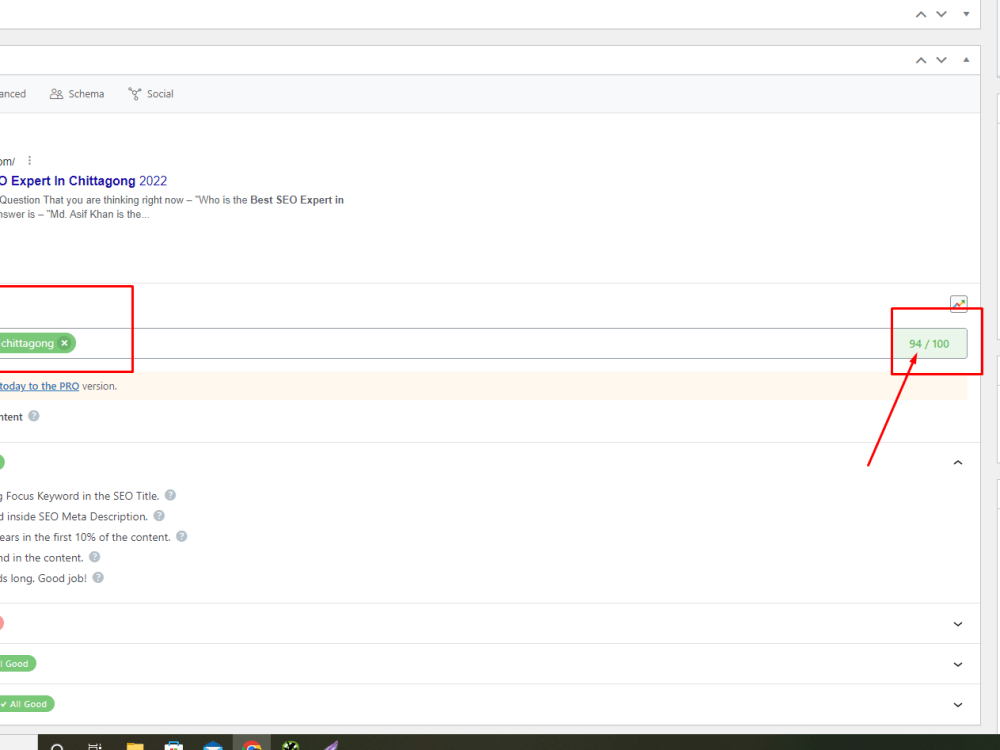
Task: Toggle the top meta box panel open
Action: tap(966, 14)
